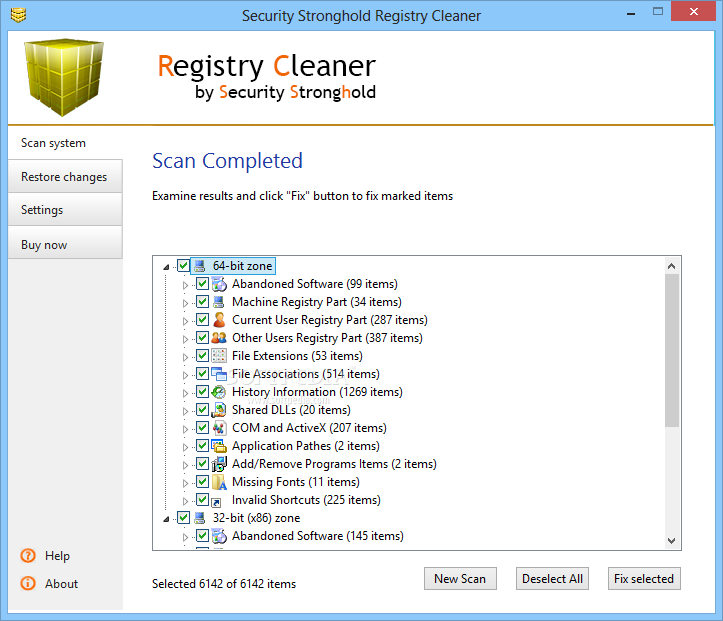723x621 pixels.
Task: Click the Invalid Shortcuts icon
Action: pos(216,502)
